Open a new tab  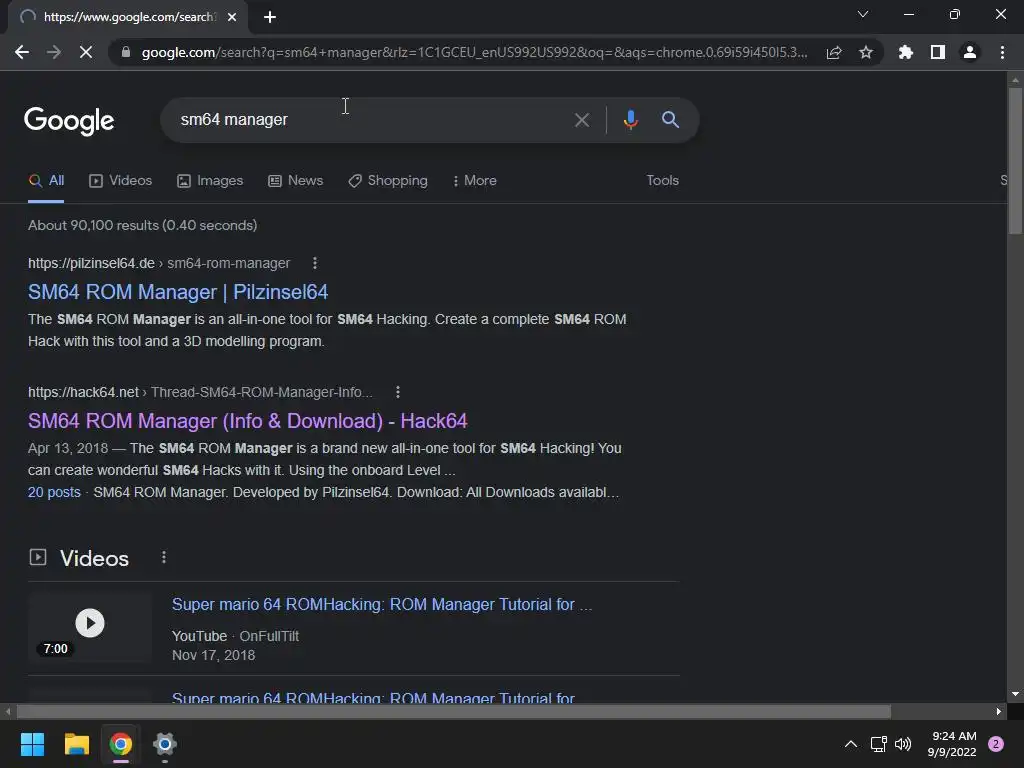click(270, 17)
